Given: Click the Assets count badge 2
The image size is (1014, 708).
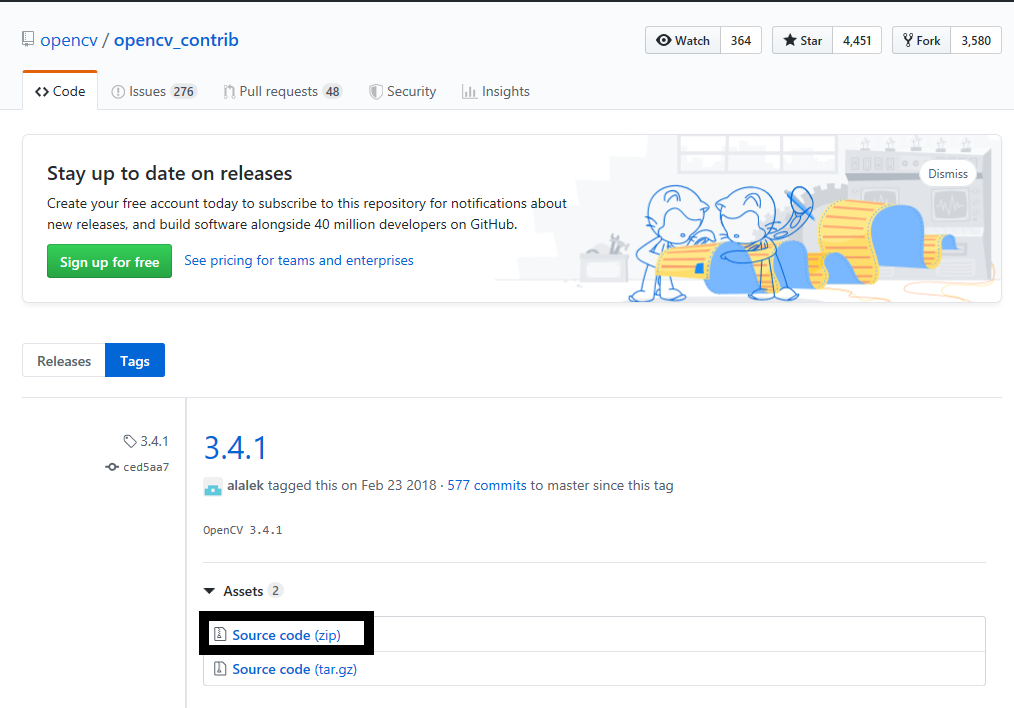Looking at the screenshot, I should click(x=275, y=590).
